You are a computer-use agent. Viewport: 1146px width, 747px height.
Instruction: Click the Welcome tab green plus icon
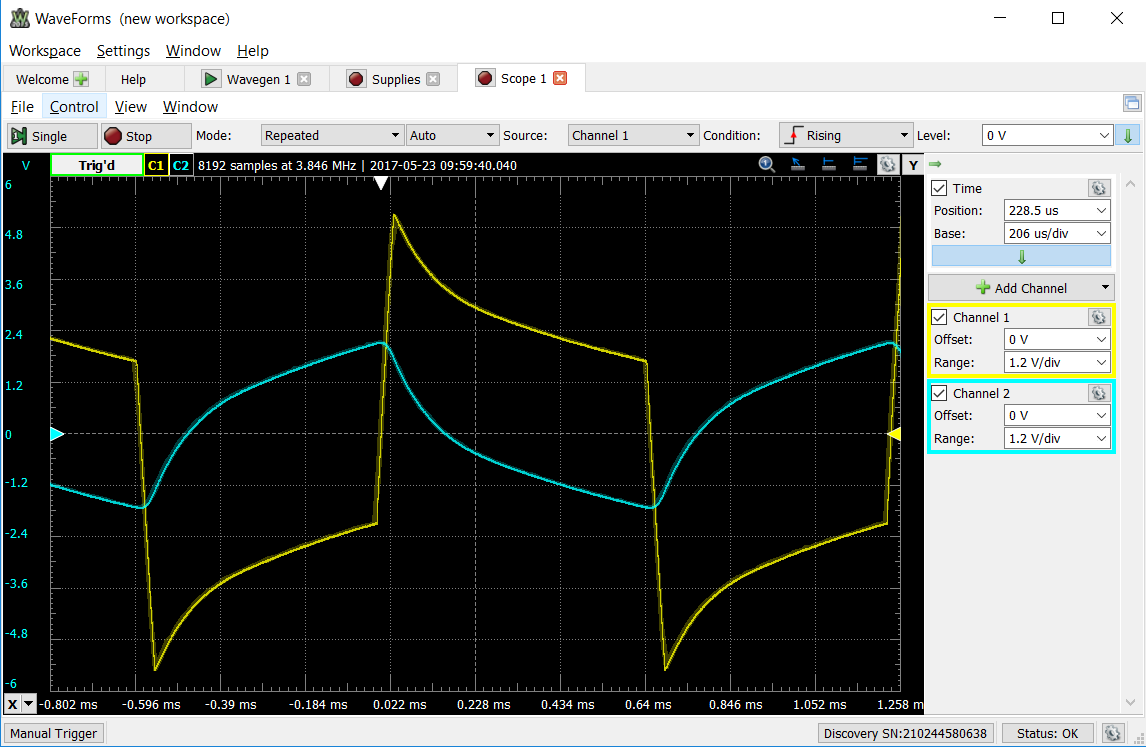tap(81, 79)
